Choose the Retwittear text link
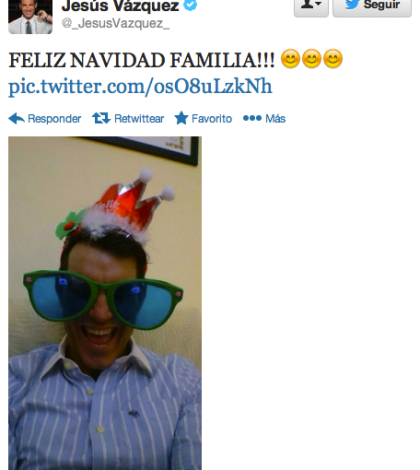 coord(139,118)
